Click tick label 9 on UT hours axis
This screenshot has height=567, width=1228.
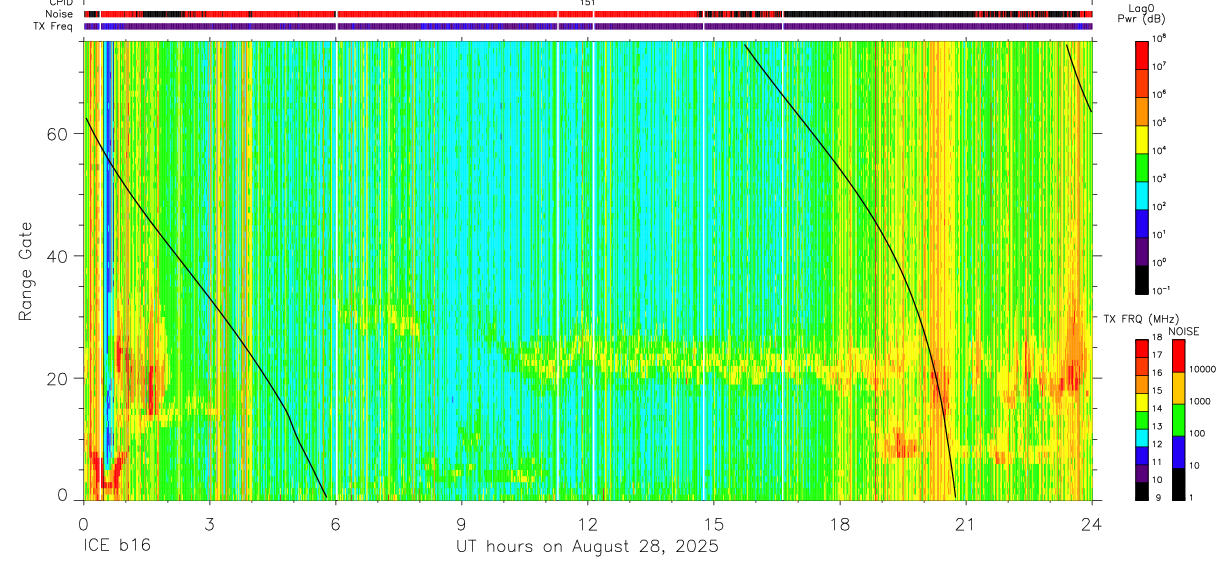click(x=461, y=523)
